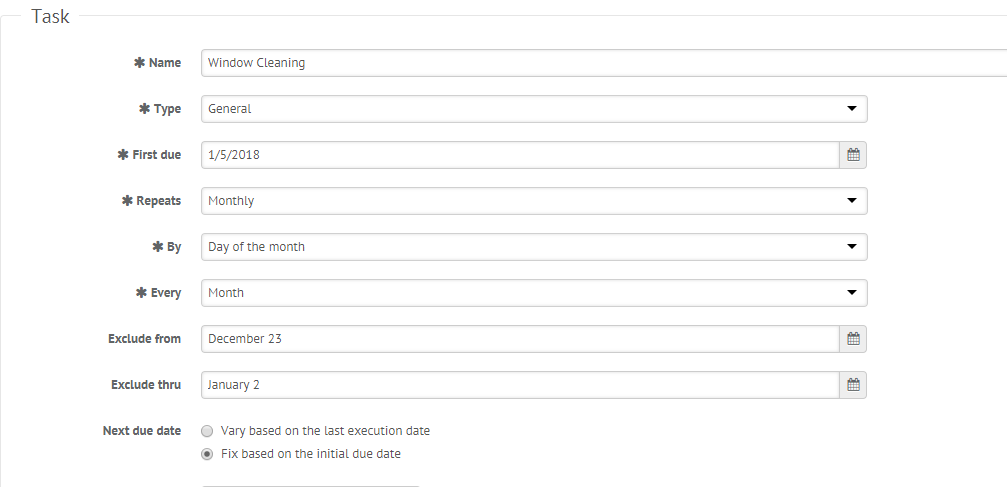Image resolution: width=1007 pixels, height=487 pixels.
Task: Click the Next due date label
Action: coord(141,431)
